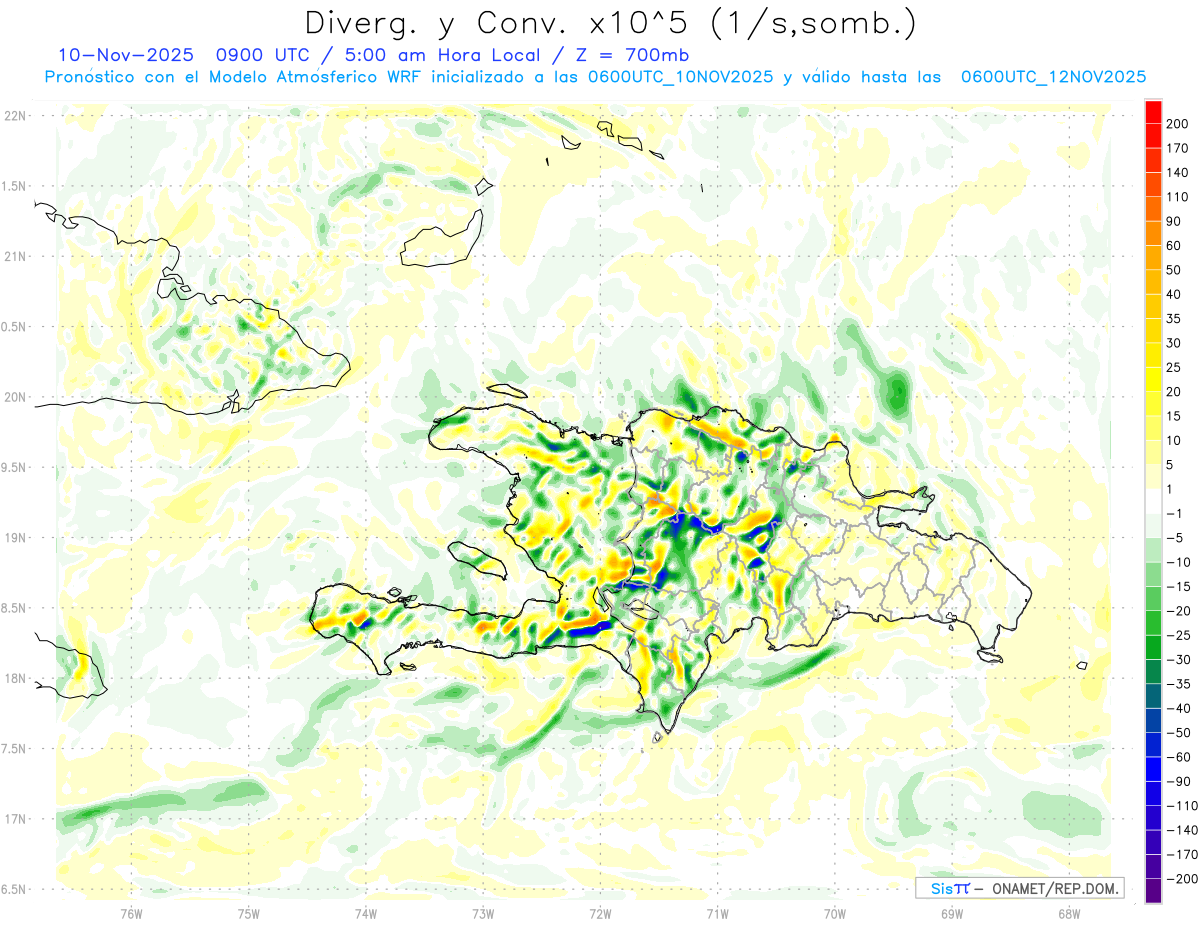The width and height of the screenshot is (1200, 927).
Task: Click the "0600UTC_12NOV2025" valid-until time
Action: click(x=1053, y=77)
